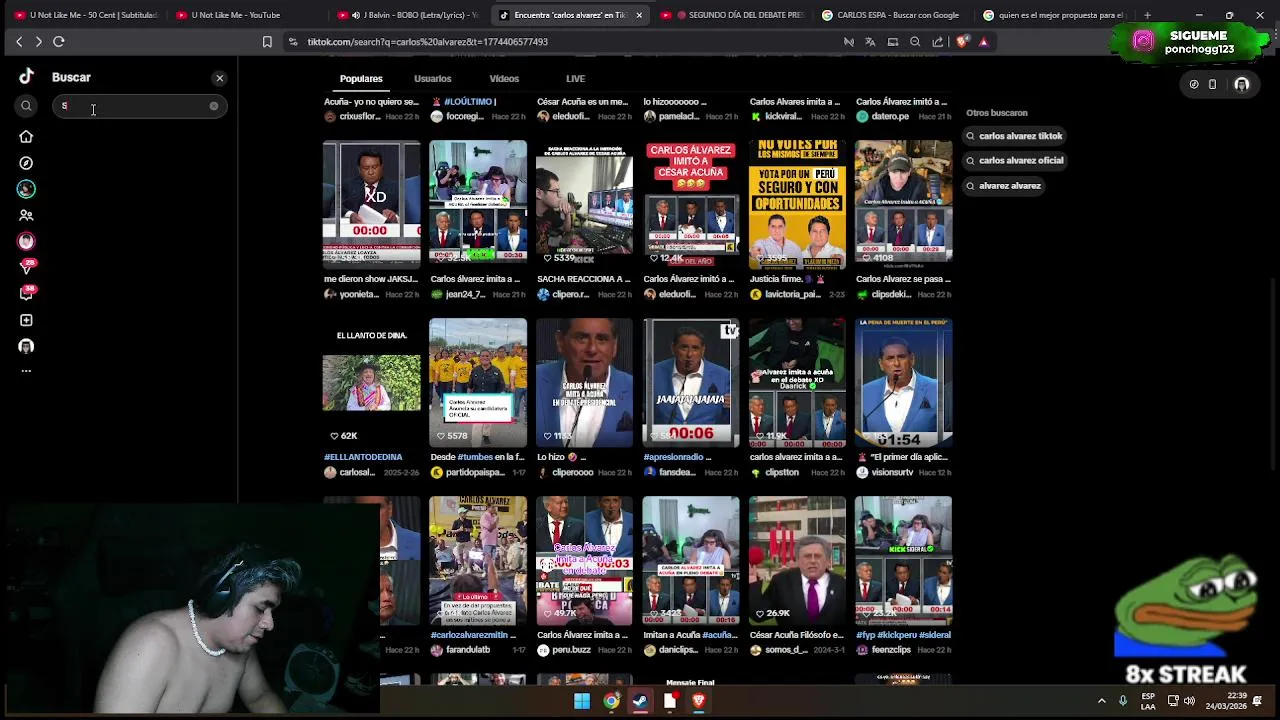Open user clipstton profile

tap(782, 472)
